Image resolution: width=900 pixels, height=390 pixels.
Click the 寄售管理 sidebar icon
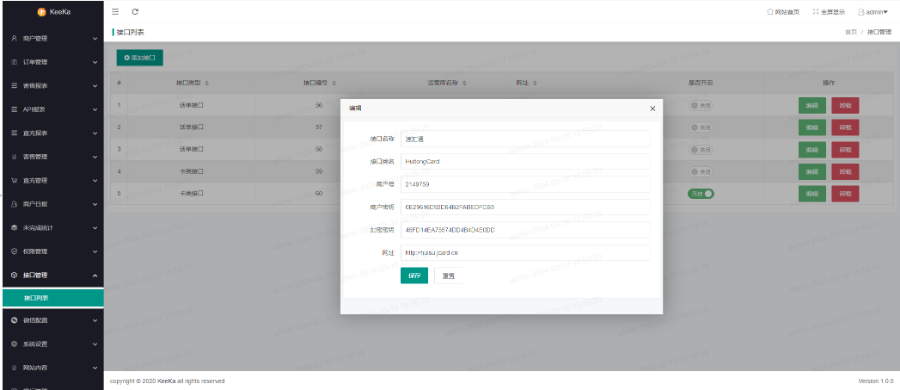14,156
